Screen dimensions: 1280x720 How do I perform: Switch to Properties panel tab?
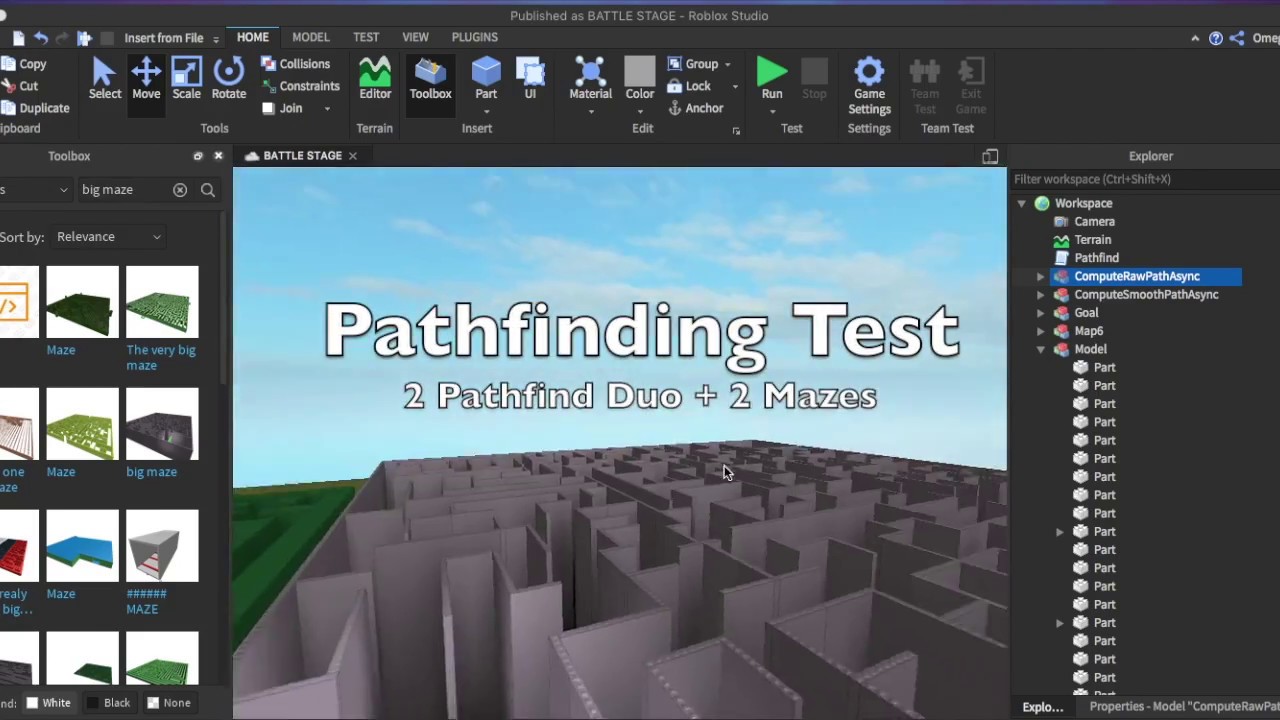(1183, 707)
